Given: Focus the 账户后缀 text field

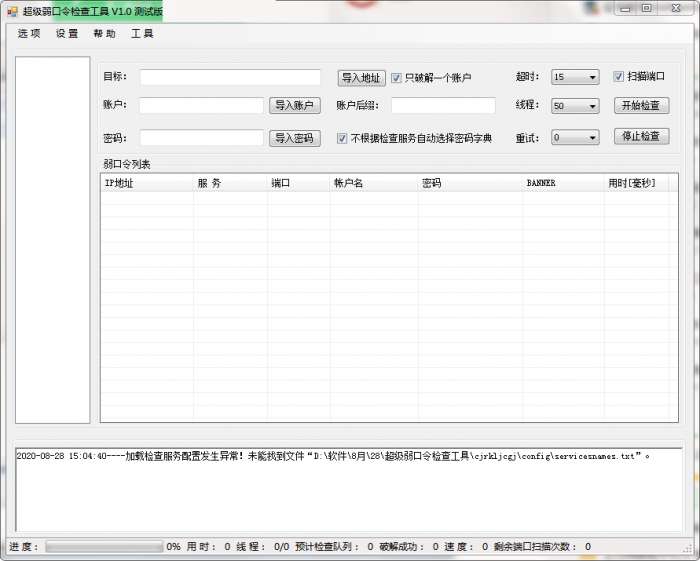Looking at the screenshot, I should click(442, 106).
